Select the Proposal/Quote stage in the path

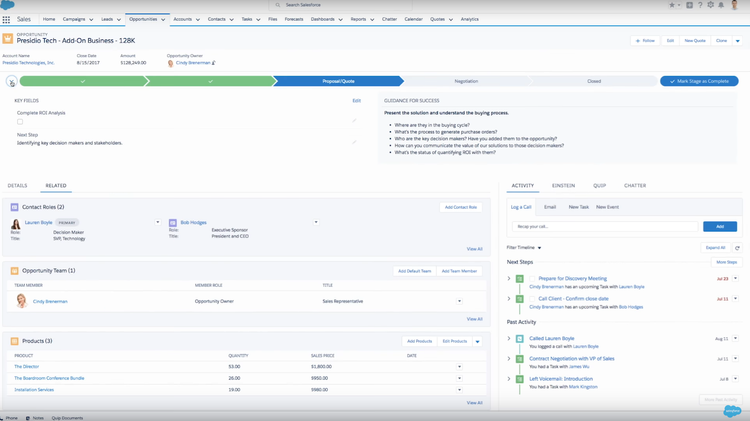pyautogui.click(x=338, y=81)
